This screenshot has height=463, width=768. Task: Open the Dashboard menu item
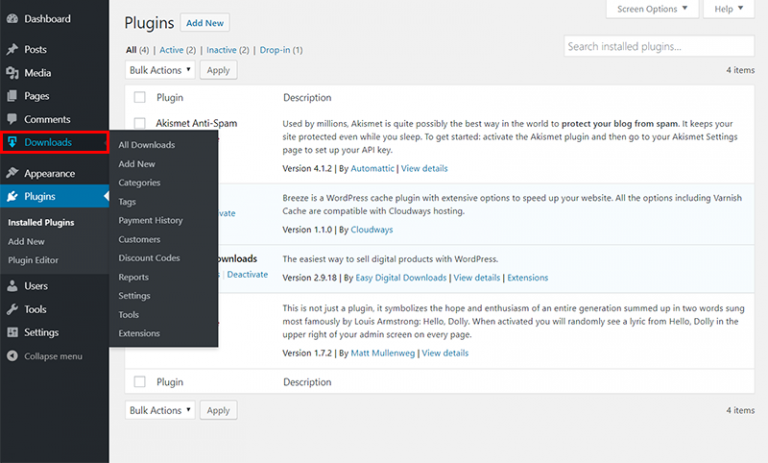click(54, 19)
